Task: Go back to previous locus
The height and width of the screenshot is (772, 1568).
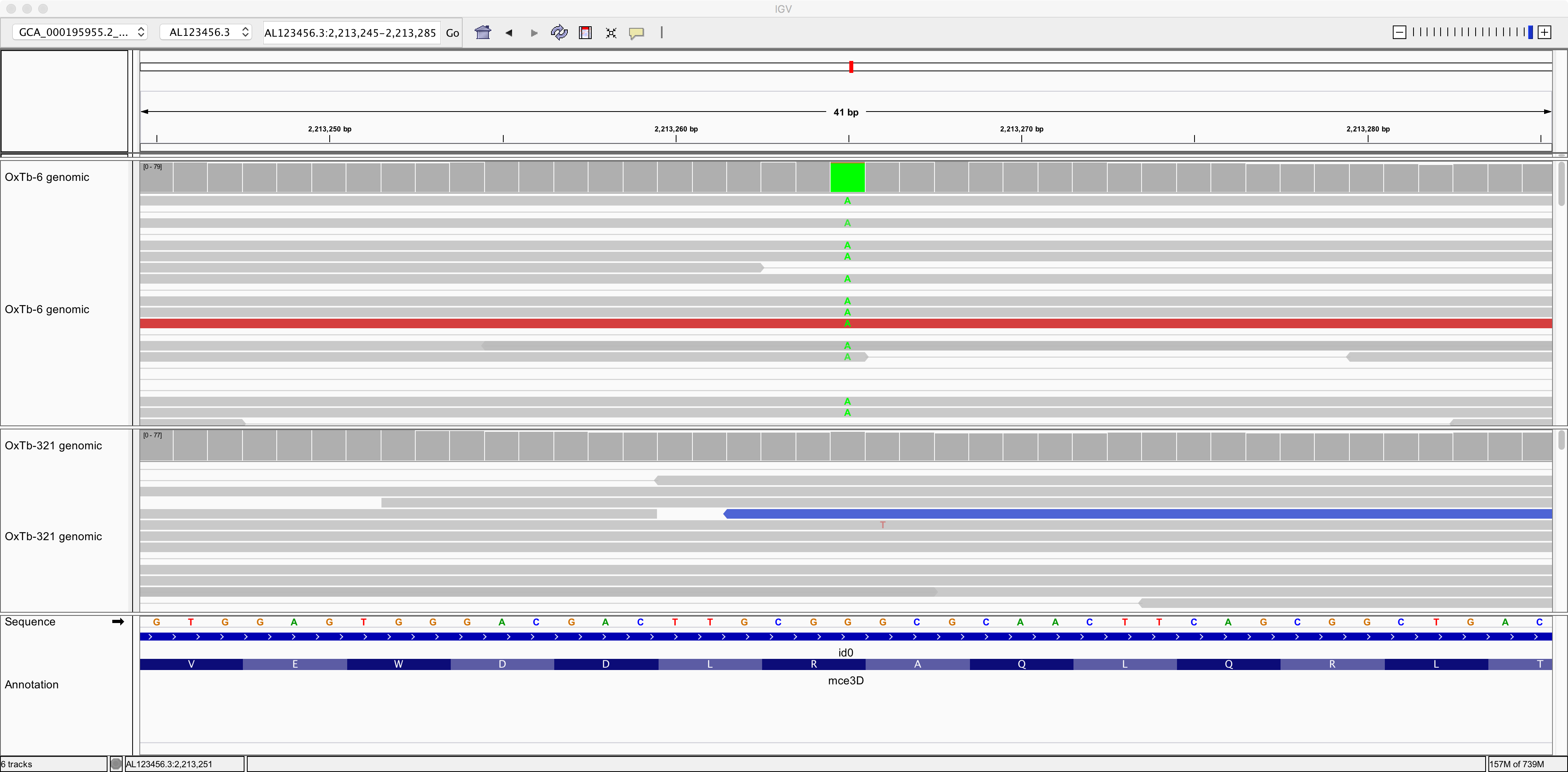Action: [x=509, y=33]
